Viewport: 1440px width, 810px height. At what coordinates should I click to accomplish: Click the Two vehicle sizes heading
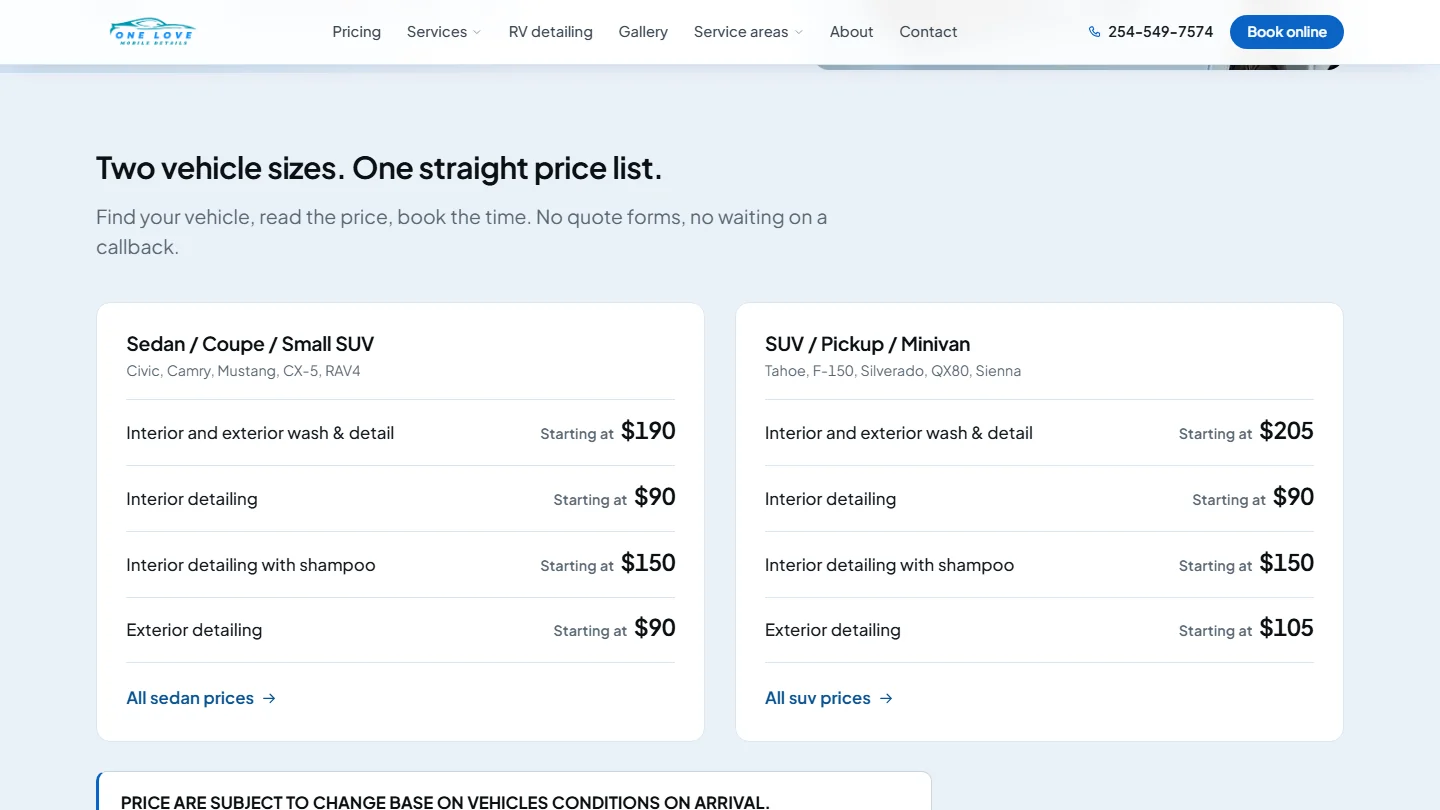click(x=379, y=168)
